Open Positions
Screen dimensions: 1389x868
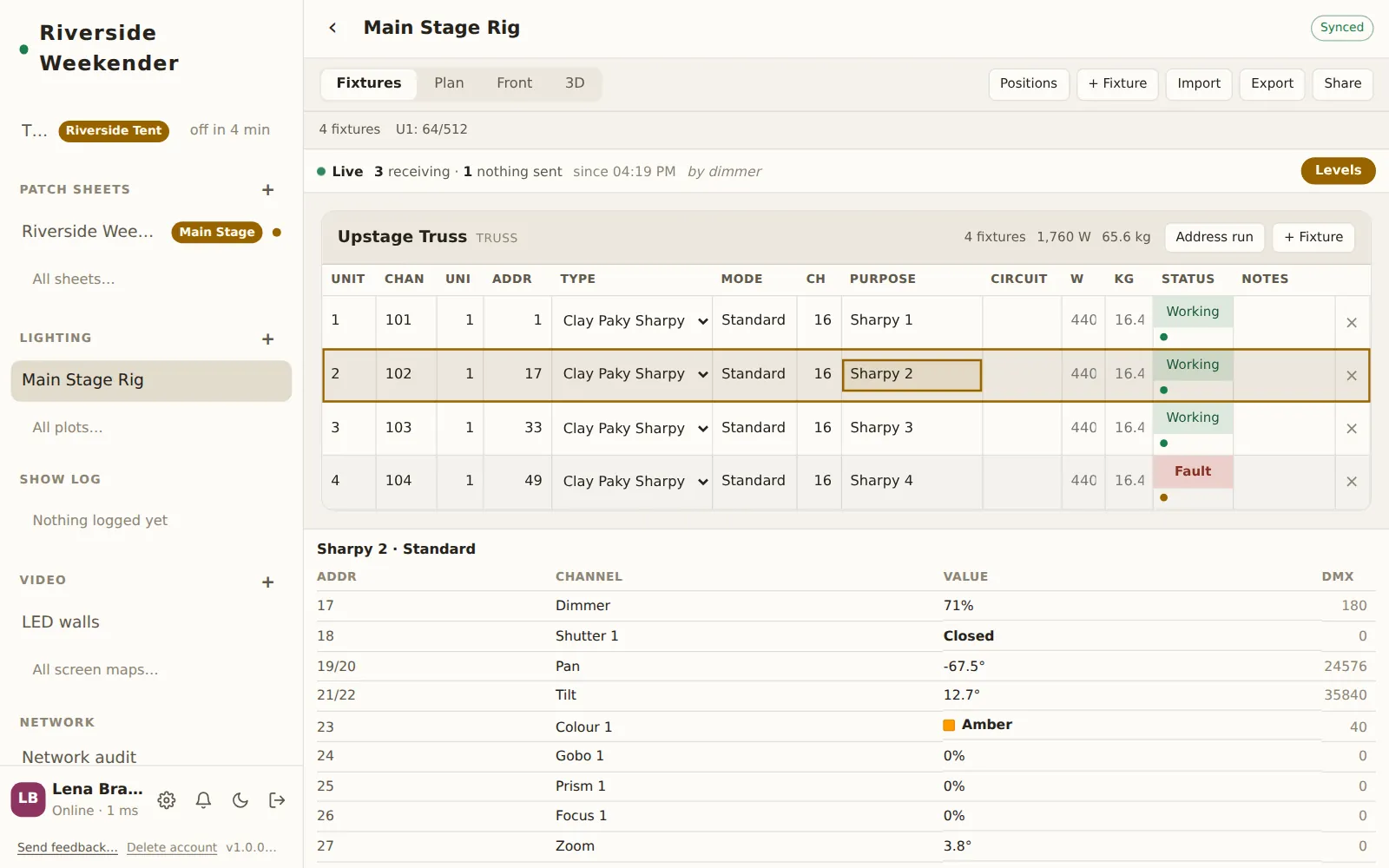[x=1029, y=84]
